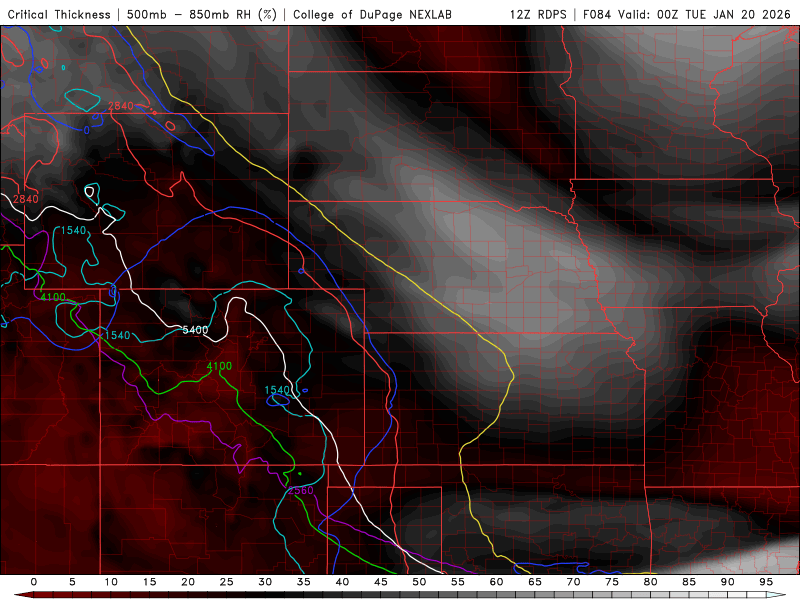Screen dimensions: 800x600
Task: Click the "90" tick label on the color bar
Action: point(728,582)
